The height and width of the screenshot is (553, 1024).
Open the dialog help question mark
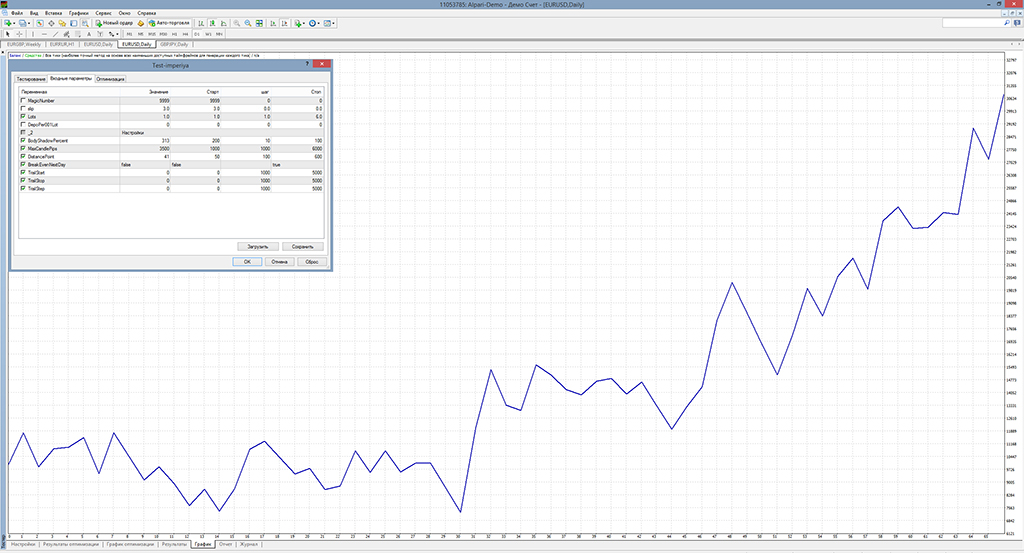click(308, 64)
